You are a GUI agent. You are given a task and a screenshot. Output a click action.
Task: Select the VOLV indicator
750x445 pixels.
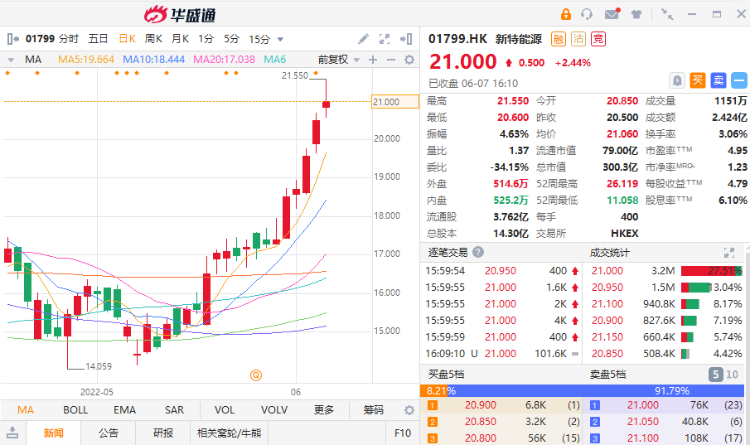coord(274,410)
